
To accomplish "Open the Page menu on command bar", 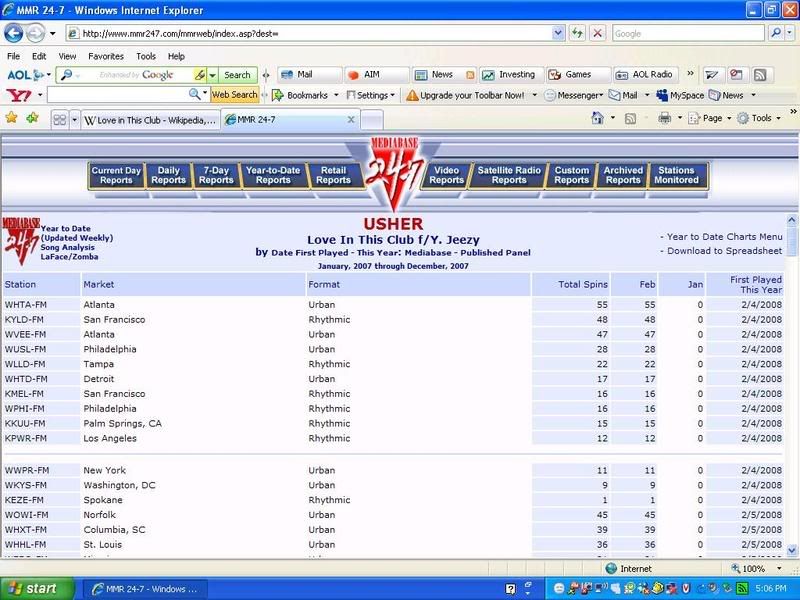I will tap(709, 118).
